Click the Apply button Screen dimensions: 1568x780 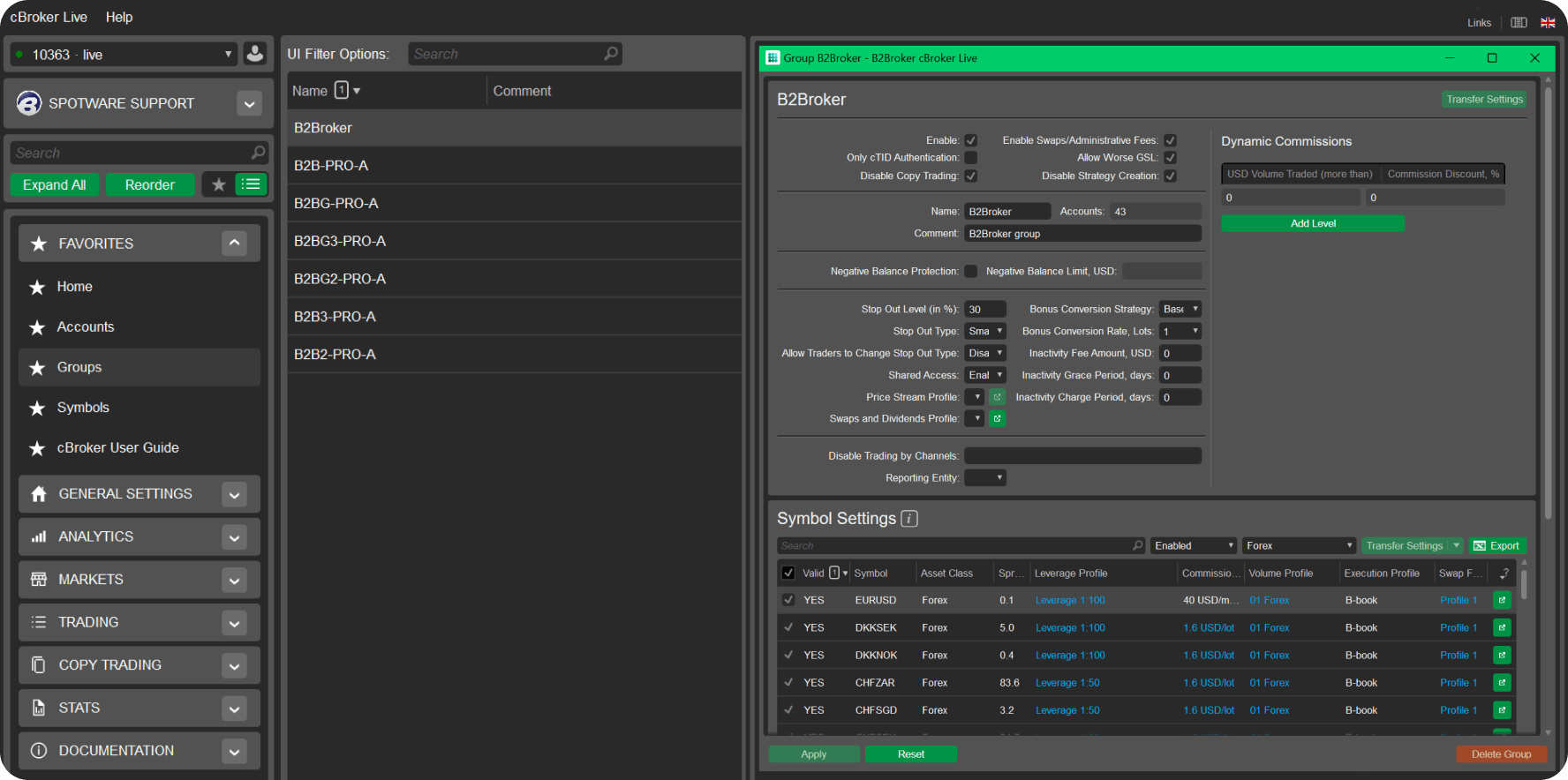pos(814,754)
